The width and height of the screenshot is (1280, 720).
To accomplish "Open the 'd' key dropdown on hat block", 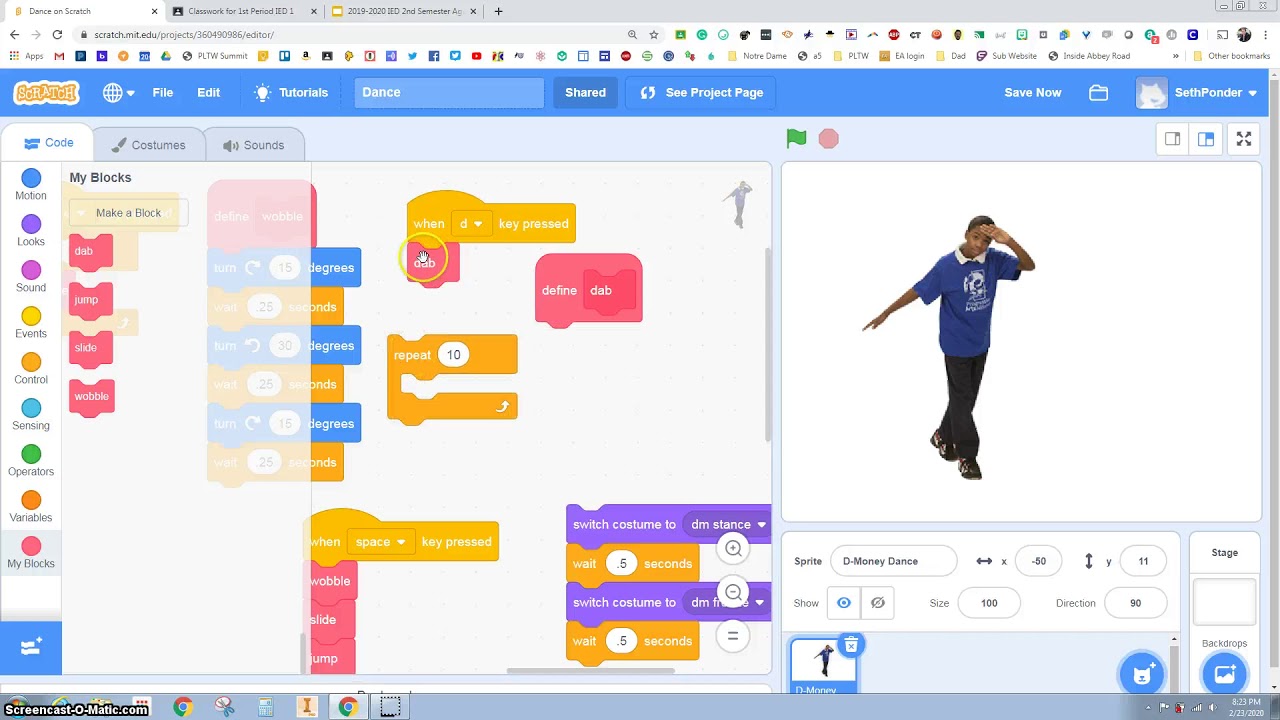I will [x=470, y=224].
